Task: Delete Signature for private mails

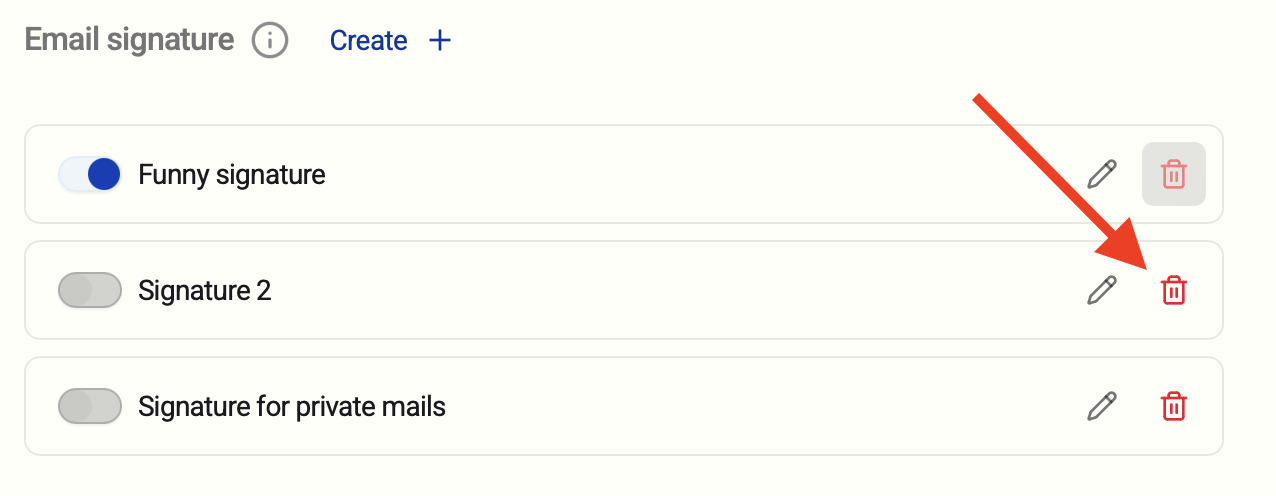Action: (x=1173, y=407)
